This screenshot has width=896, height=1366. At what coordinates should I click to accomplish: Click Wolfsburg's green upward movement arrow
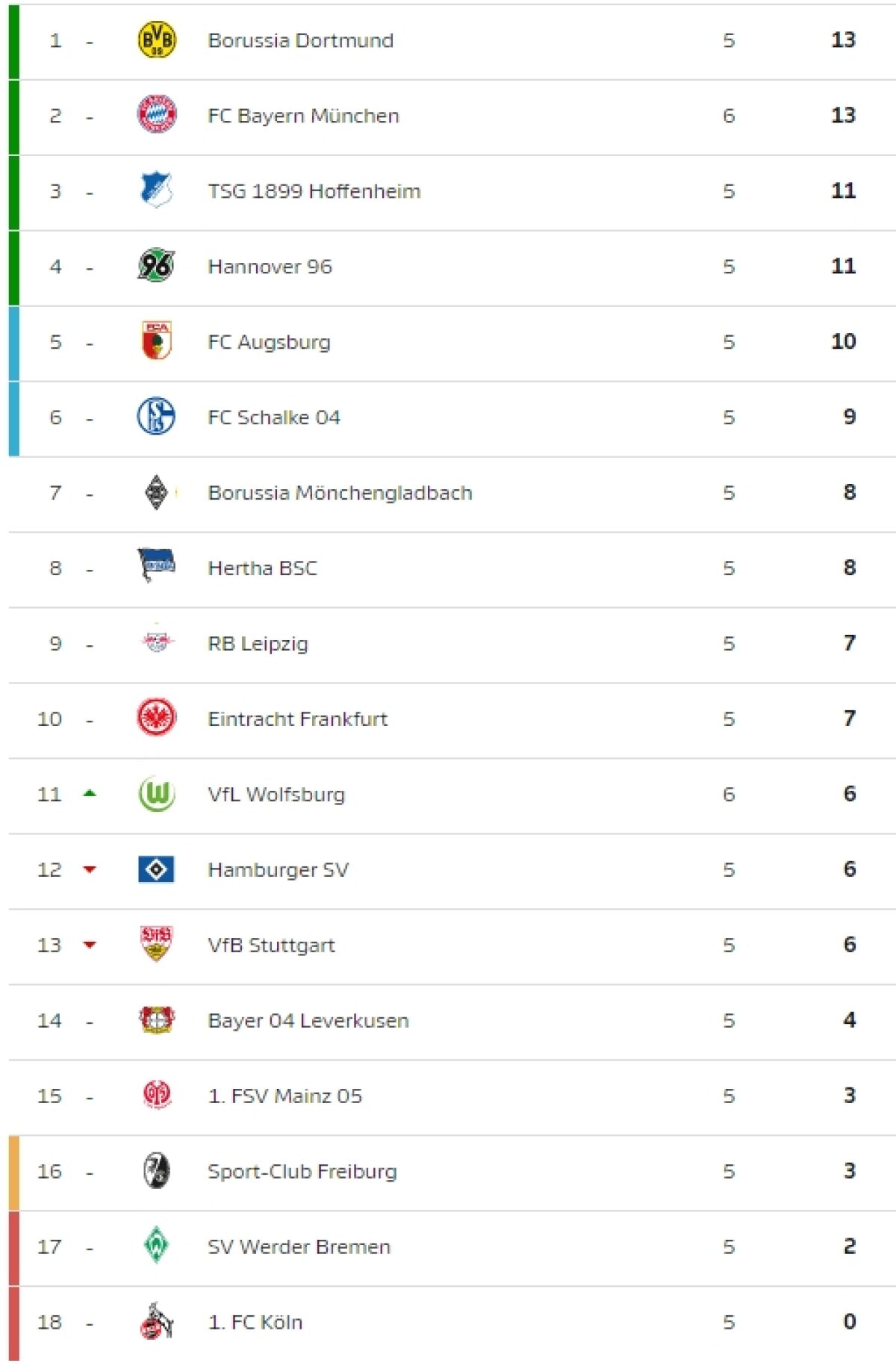point(90,793)
